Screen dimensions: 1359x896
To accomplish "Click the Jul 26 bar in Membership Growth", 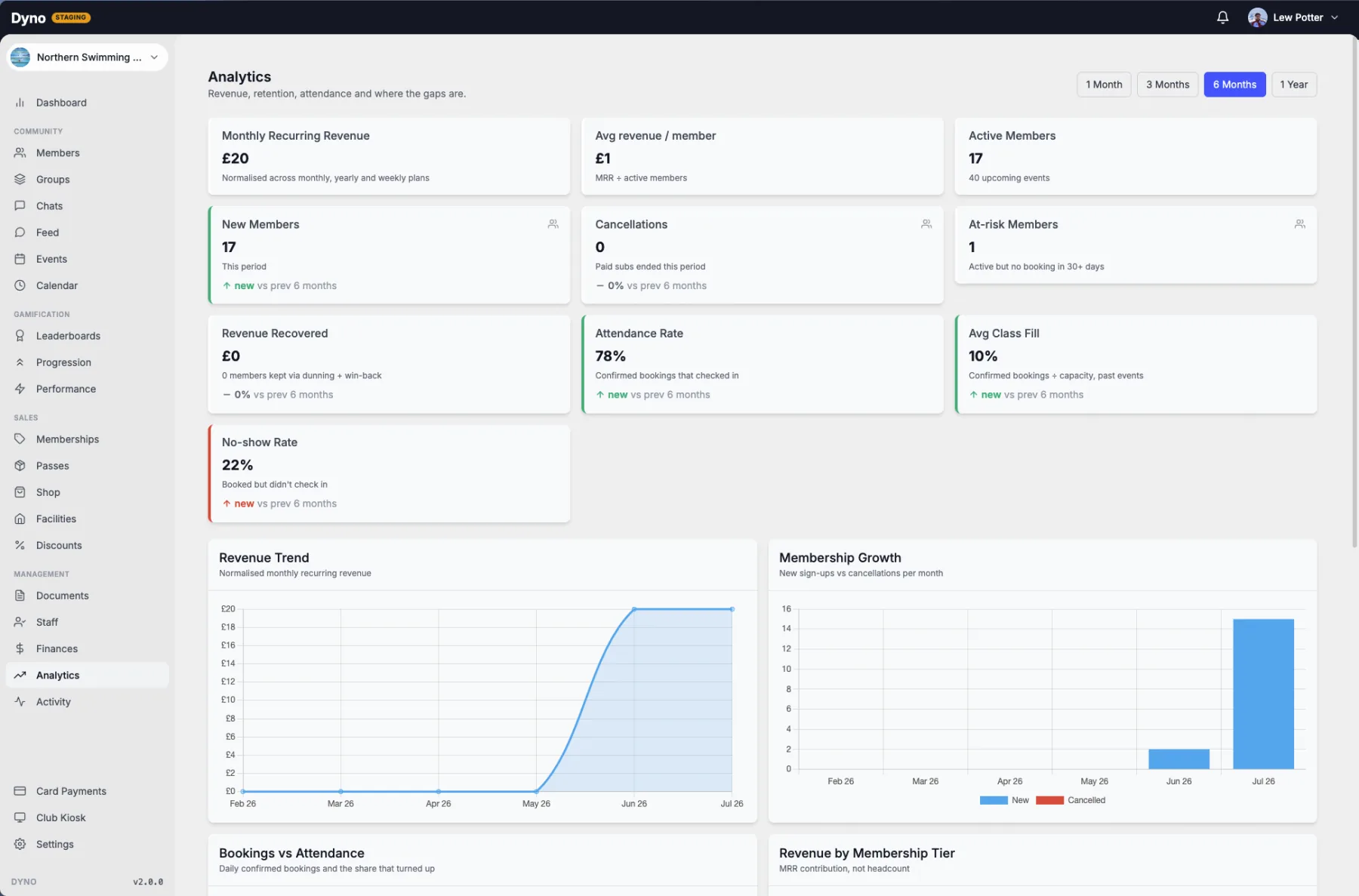I will 1263,694.
